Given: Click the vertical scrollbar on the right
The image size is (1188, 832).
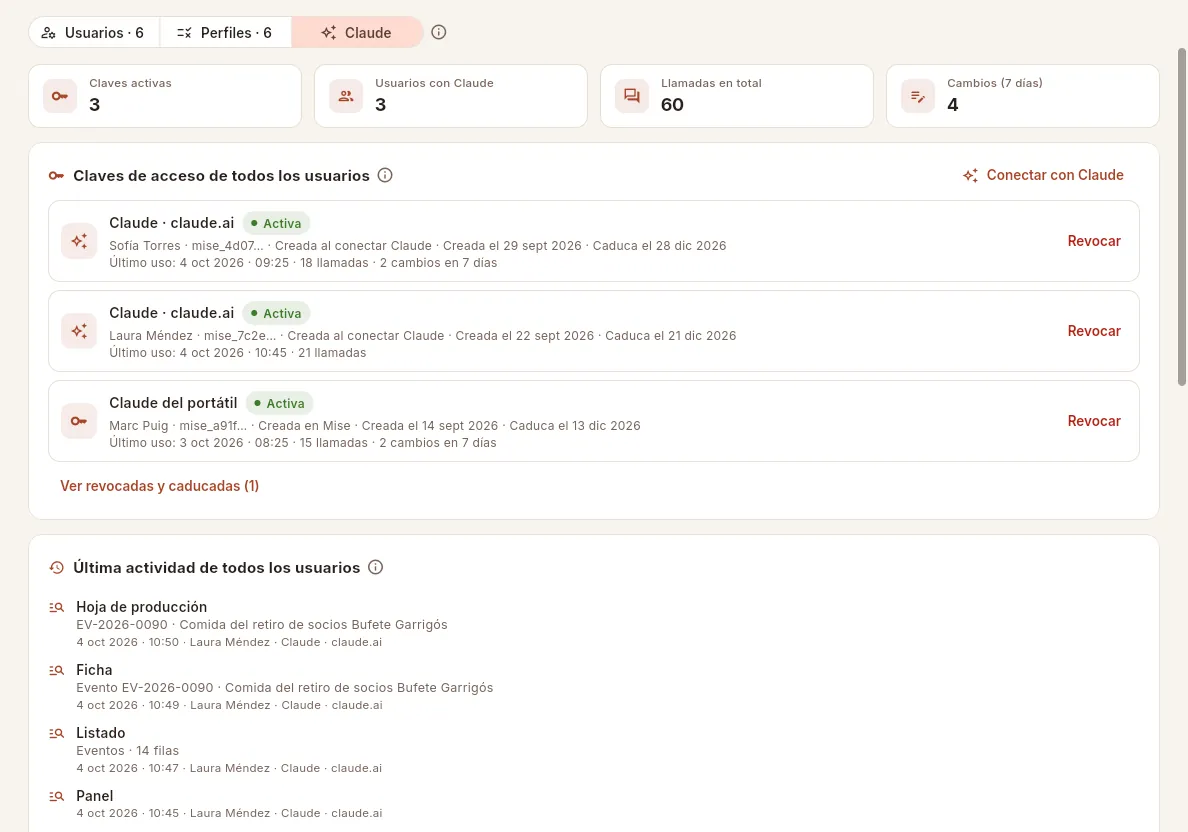Looking at the screenshot, I should click(x=1181, y=217).
